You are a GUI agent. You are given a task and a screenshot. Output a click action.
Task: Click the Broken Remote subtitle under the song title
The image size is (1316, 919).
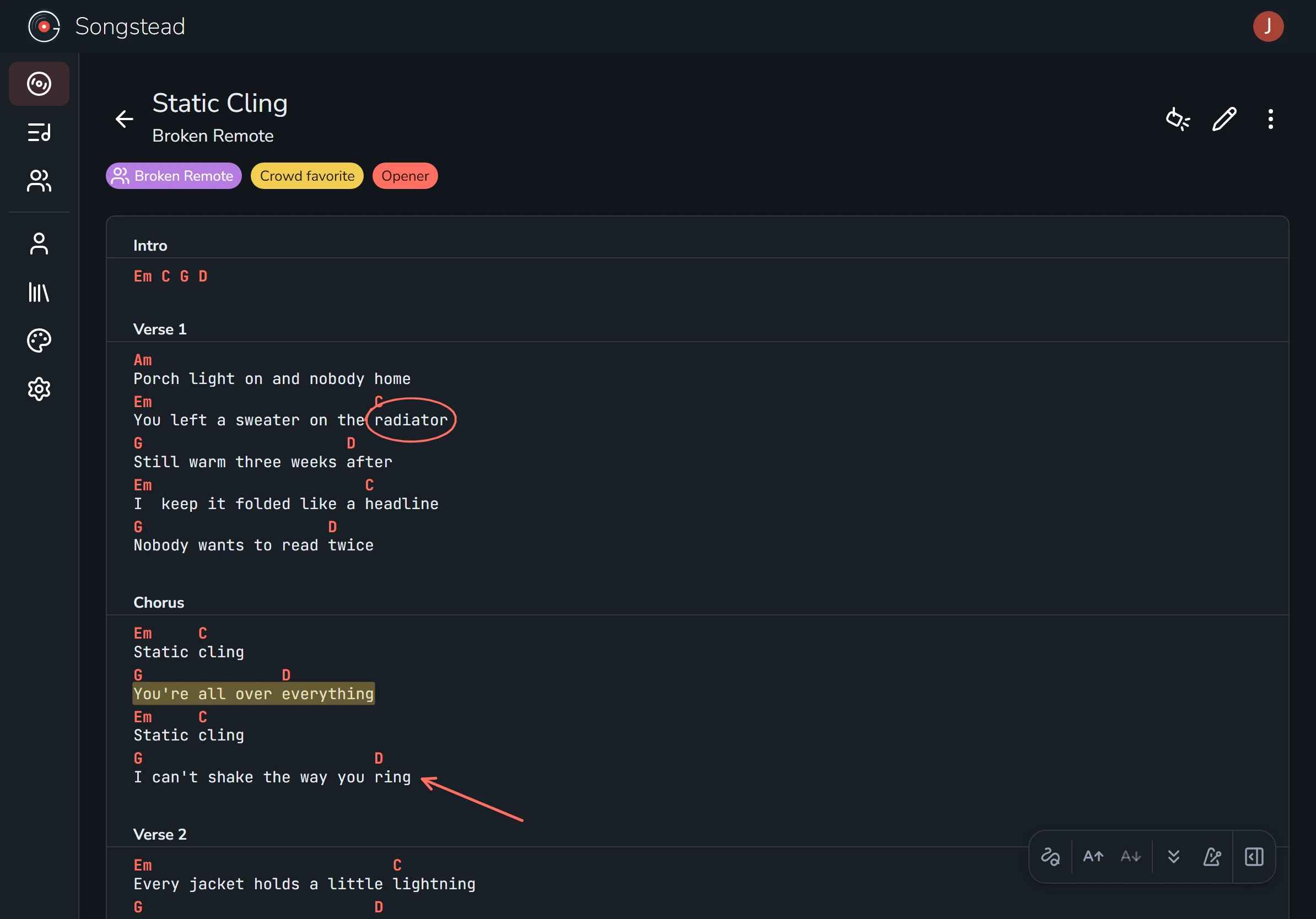tap(213, 136)
